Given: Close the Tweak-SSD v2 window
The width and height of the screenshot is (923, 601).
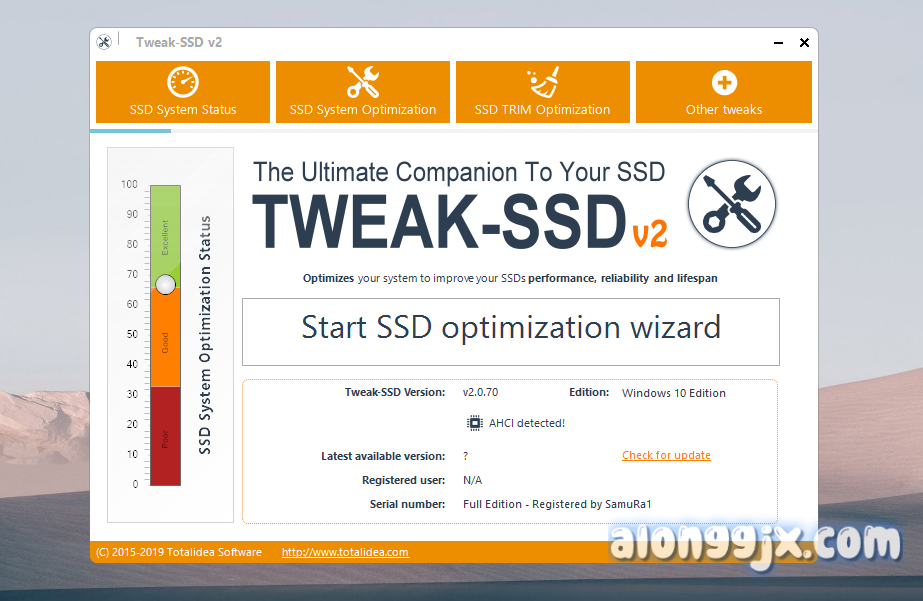Looking at the screenshot, I should pos(804,43).
